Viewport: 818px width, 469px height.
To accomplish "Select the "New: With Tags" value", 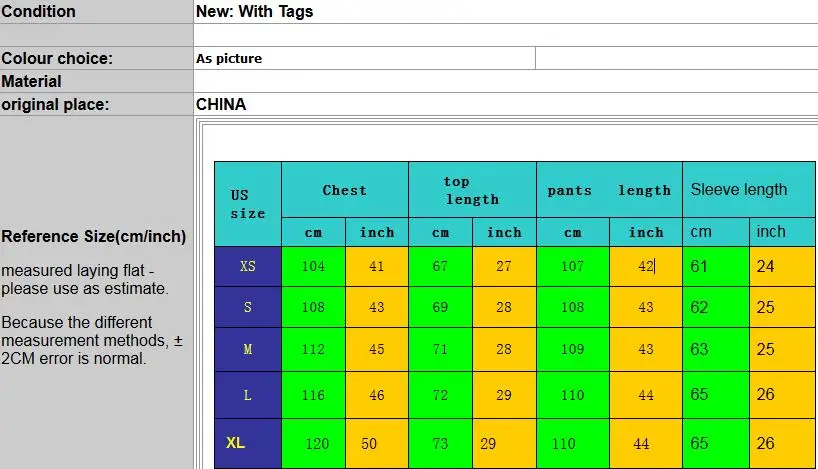I will 254,11.
